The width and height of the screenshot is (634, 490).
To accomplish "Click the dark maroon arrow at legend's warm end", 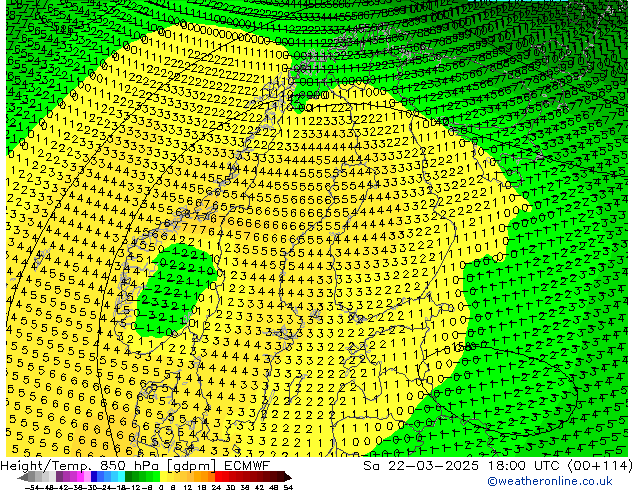I will click(288, 477).
